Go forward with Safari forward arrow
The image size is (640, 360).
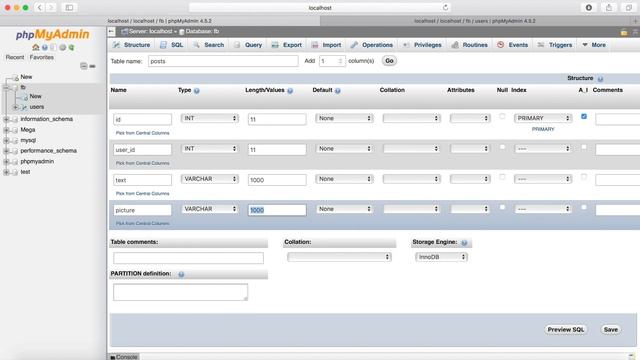(x=51, y=7)
